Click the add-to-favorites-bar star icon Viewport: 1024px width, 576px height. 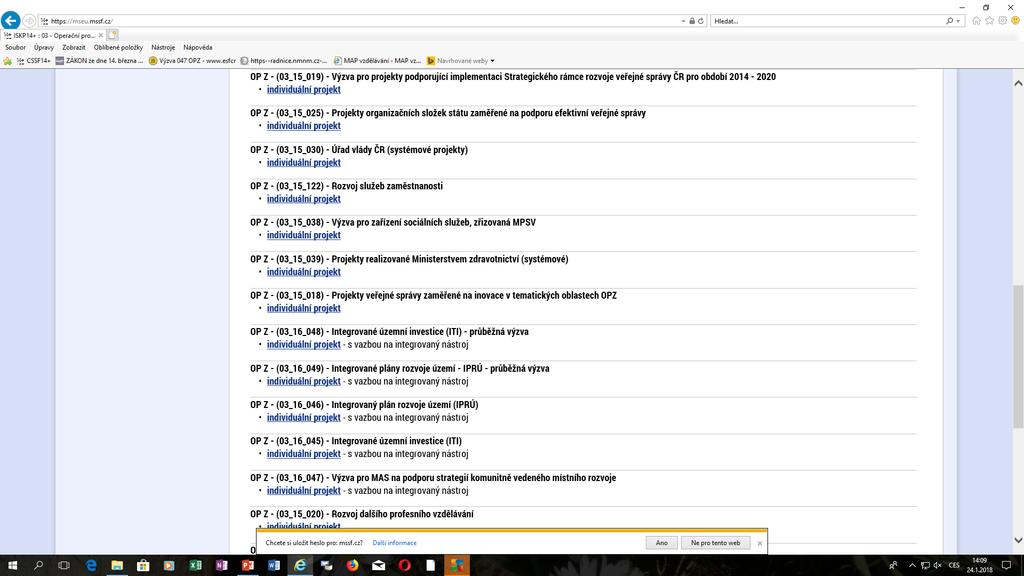click(8, 61)
